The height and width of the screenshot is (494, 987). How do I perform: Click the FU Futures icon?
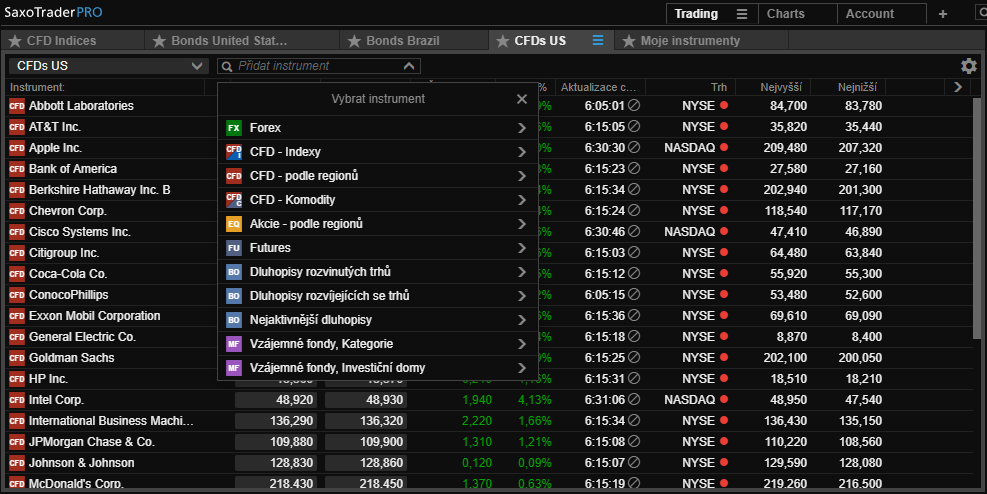tap(234, 247)
